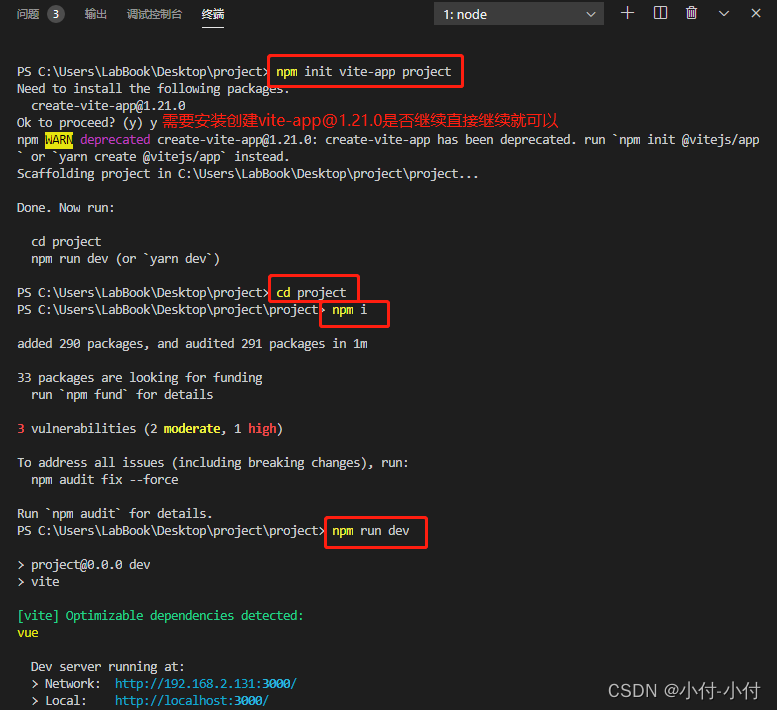Switch to the 输出 (Output) tab
777x710 pixels.
pos(96,14)
